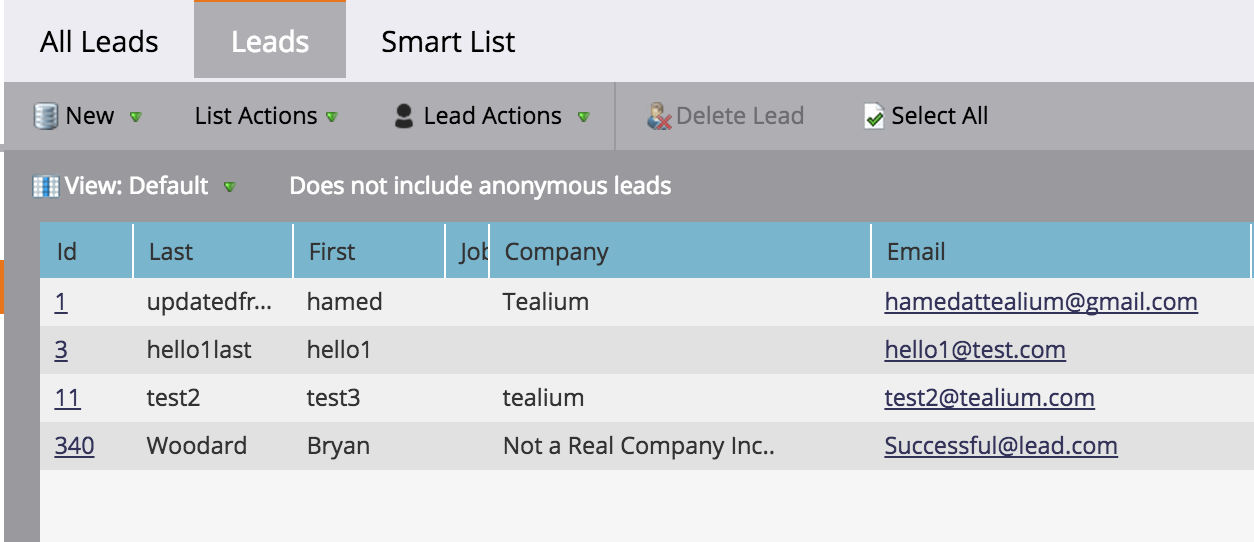
Task: Switch to the All Leads tab
Action: (99, 42)
